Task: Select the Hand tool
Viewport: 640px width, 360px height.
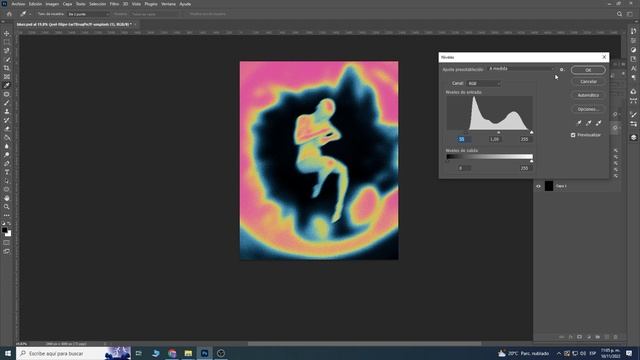Action: 7,198
